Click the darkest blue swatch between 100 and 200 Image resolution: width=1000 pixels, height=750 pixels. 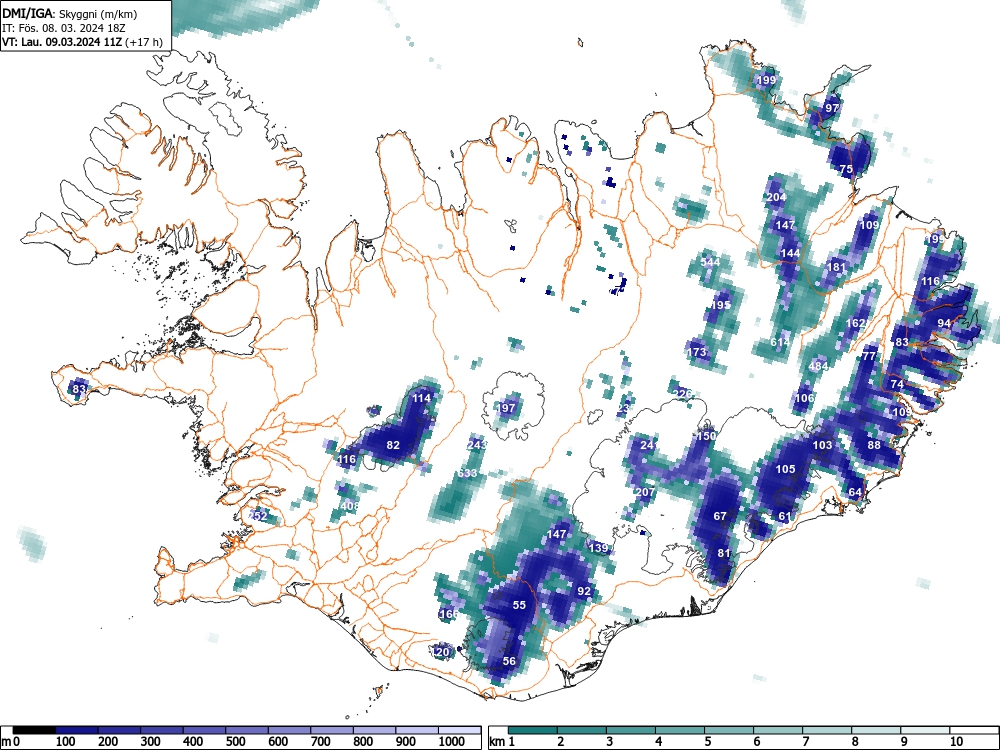click(77, 730)
